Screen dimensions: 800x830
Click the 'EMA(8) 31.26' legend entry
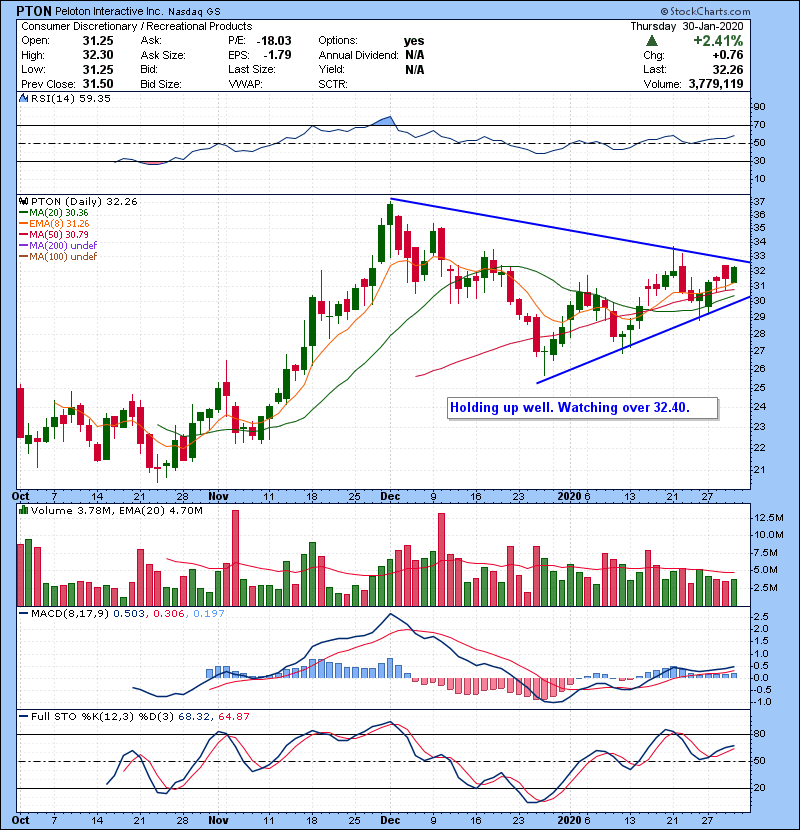pos(59,224)
